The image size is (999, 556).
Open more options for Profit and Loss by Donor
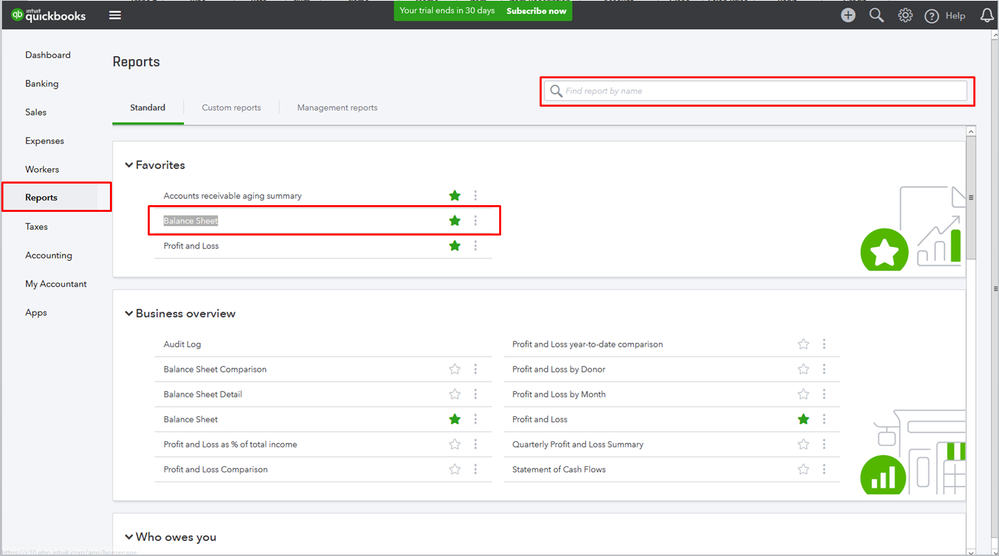point(824,369)
